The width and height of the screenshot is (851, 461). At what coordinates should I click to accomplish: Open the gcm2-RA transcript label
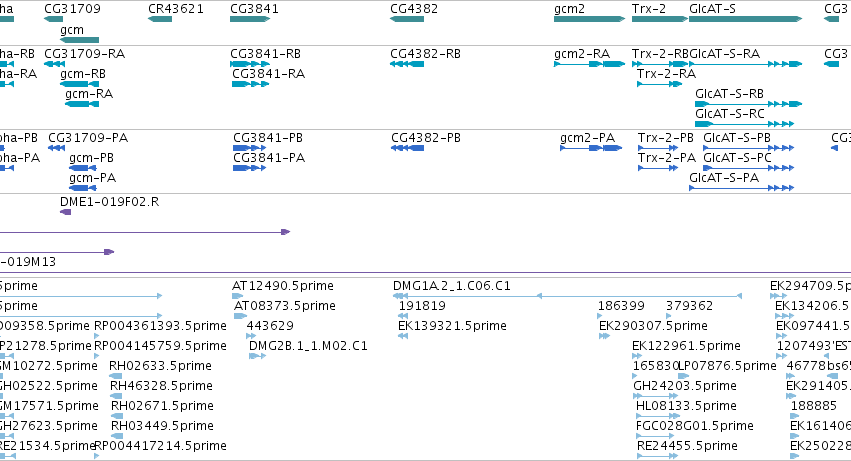(x=582, y=54)
